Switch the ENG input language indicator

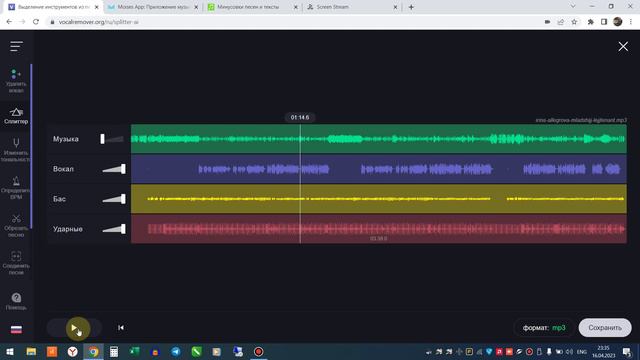tap(582, 352)
